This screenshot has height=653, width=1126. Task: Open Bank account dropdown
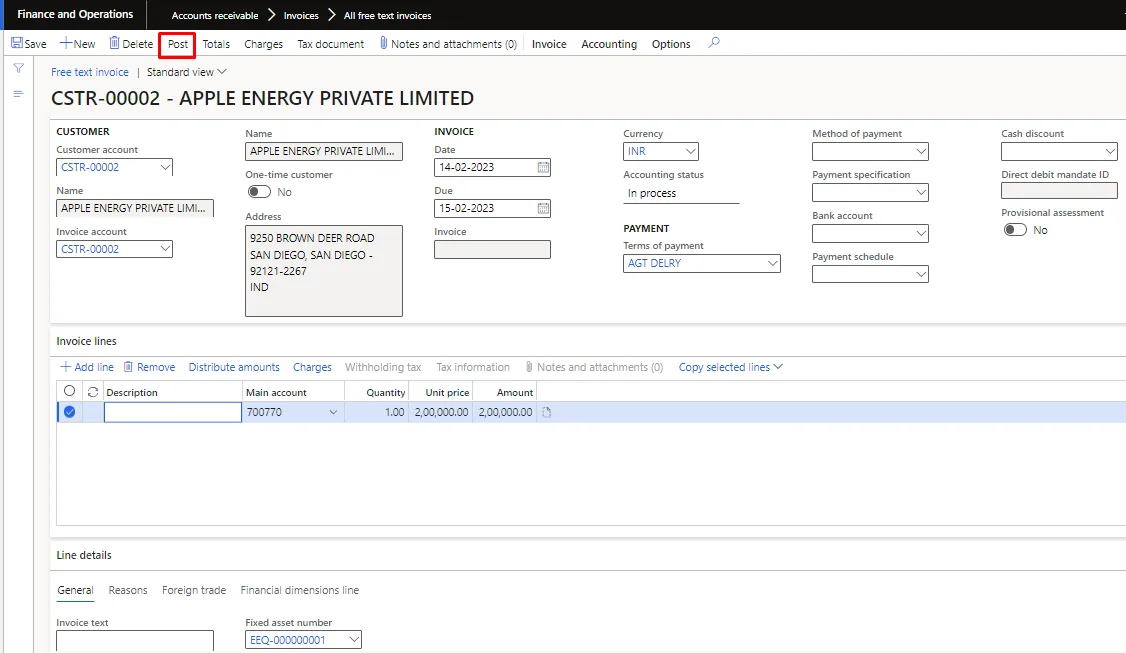coord(921,233)
